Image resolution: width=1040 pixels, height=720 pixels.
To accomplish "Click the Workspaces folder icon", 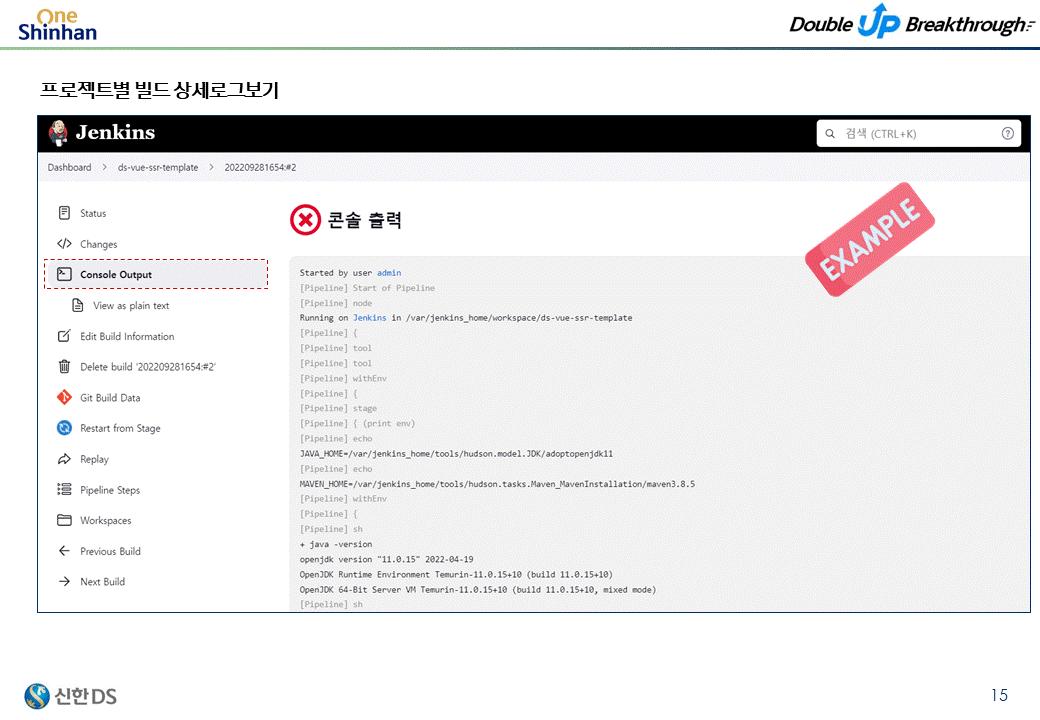I will tap(64, 520).
